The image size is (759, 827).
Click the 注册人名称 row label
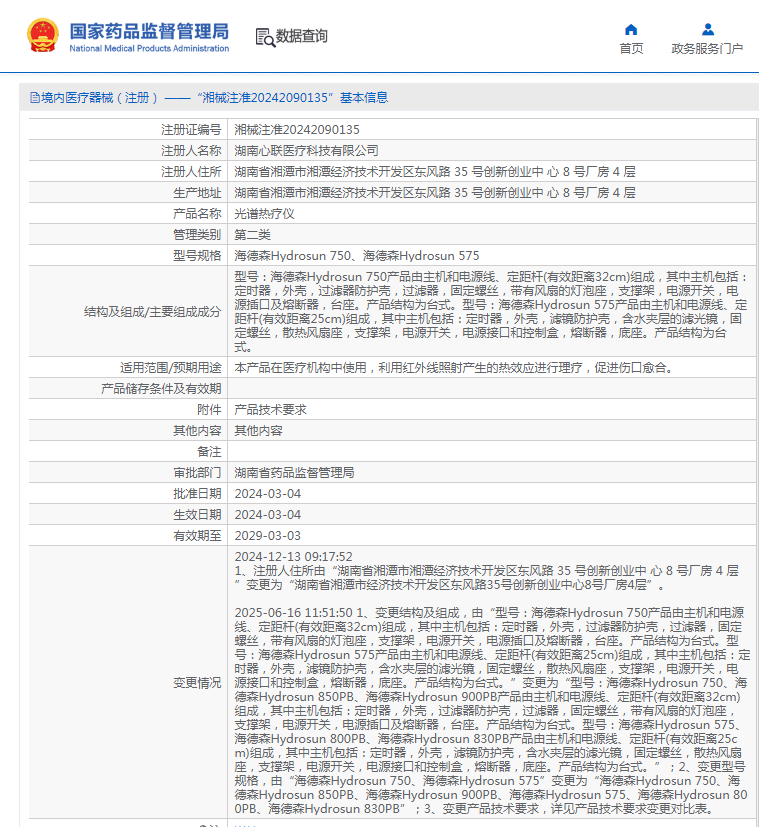(191, 151)
